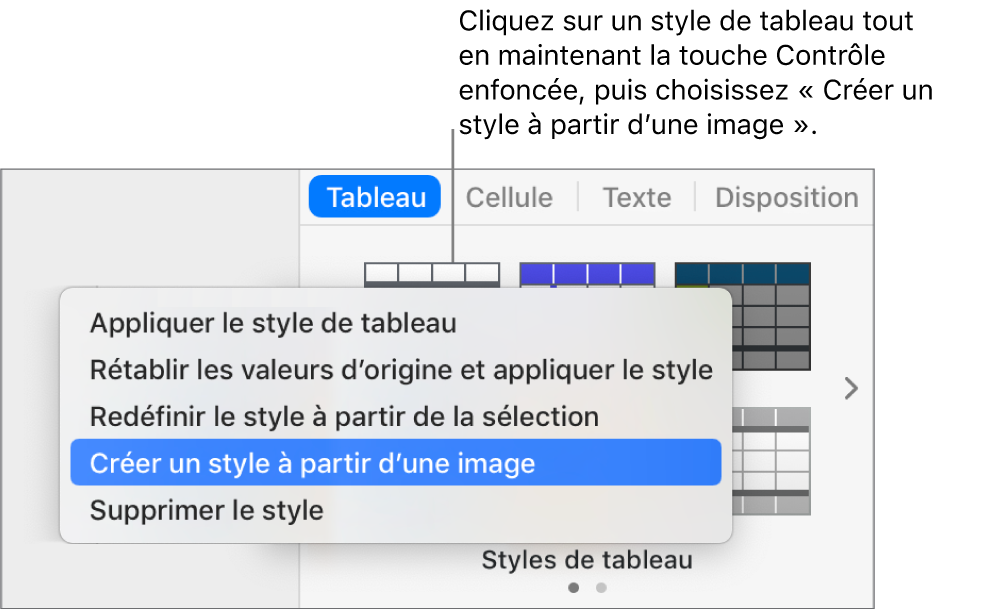Viewport: 992px width, 609px height.
Task: Show next table styles with right chevron
Action: tap(851, 388)
